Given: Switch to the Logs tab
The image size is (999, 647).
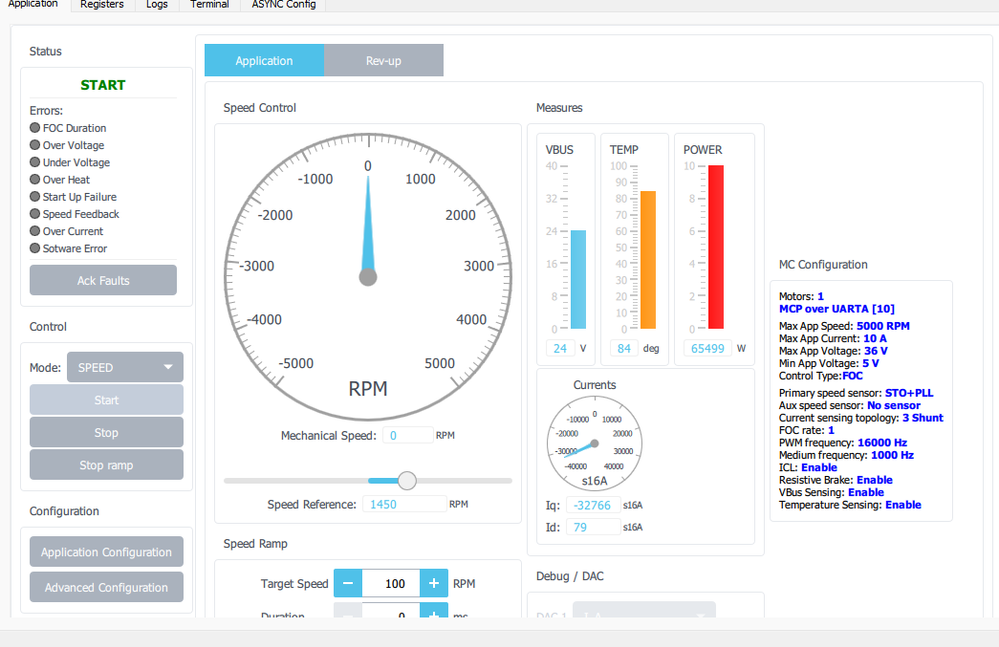Looking at the screenshot, I should [x=157, y=4].
